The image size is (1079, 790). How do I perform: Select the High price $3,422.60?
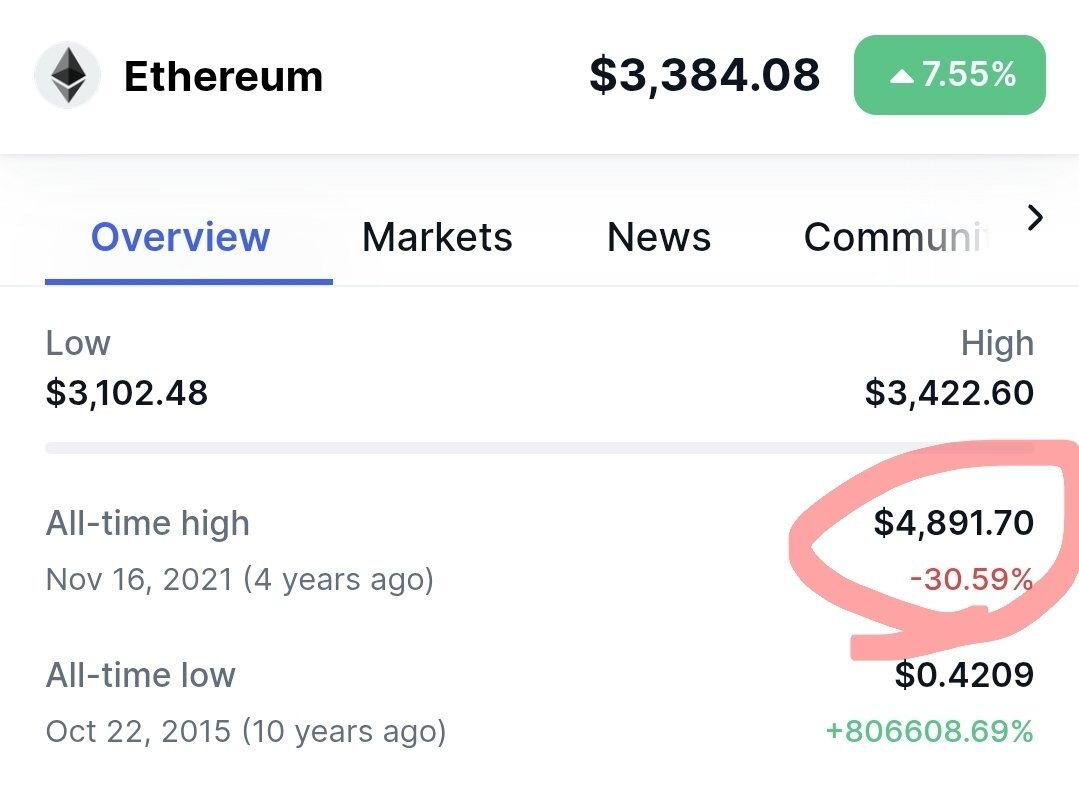[949, 393]
